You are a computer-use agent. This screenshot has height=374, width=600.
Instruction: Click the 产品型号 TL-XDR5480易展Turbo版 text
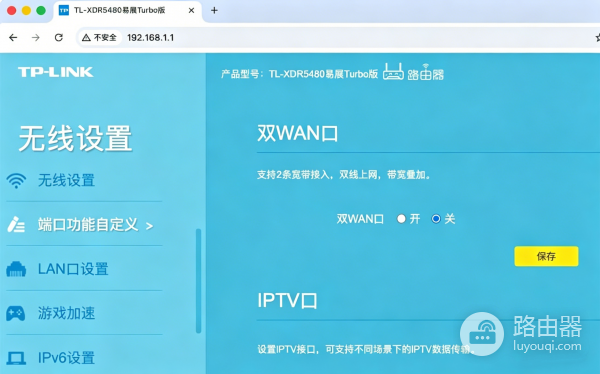[300, 74]
